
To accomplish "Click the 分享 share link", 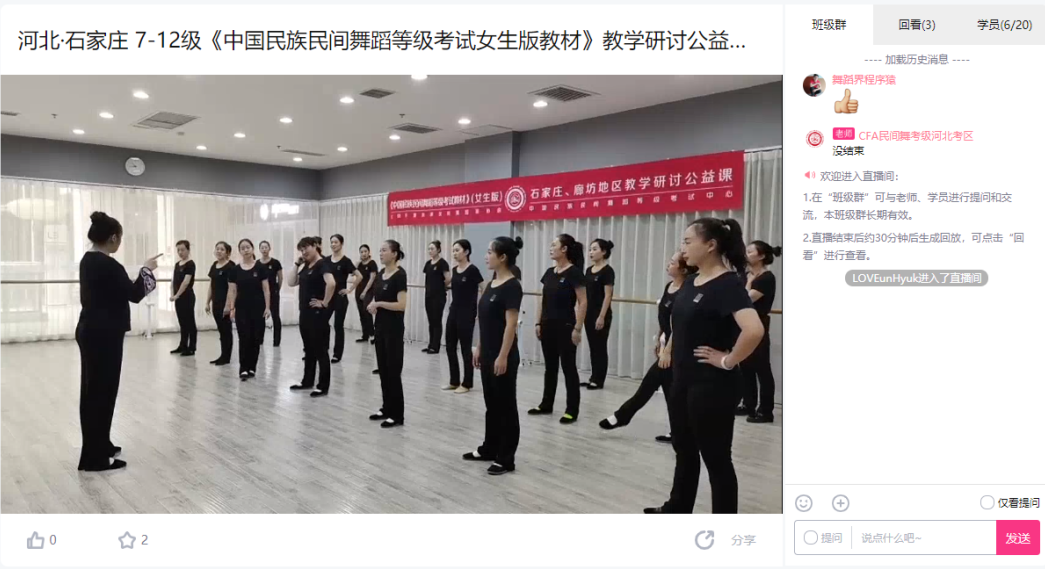I will tap(743, 540).
